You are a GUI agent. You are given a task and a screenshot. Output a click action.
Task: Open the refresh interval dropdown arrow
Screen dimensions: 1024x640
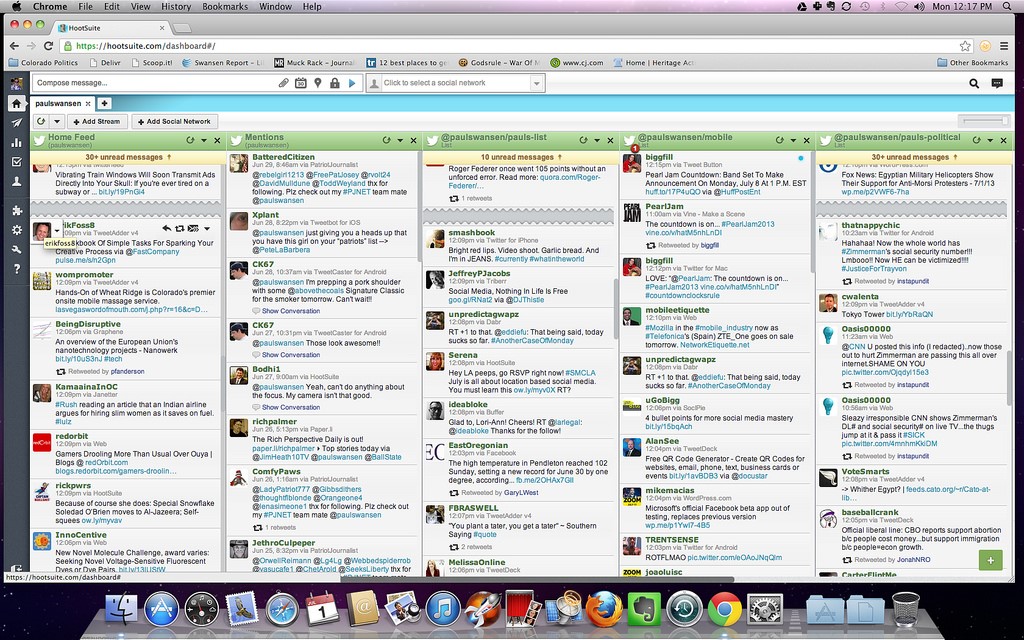click(57, 121)
